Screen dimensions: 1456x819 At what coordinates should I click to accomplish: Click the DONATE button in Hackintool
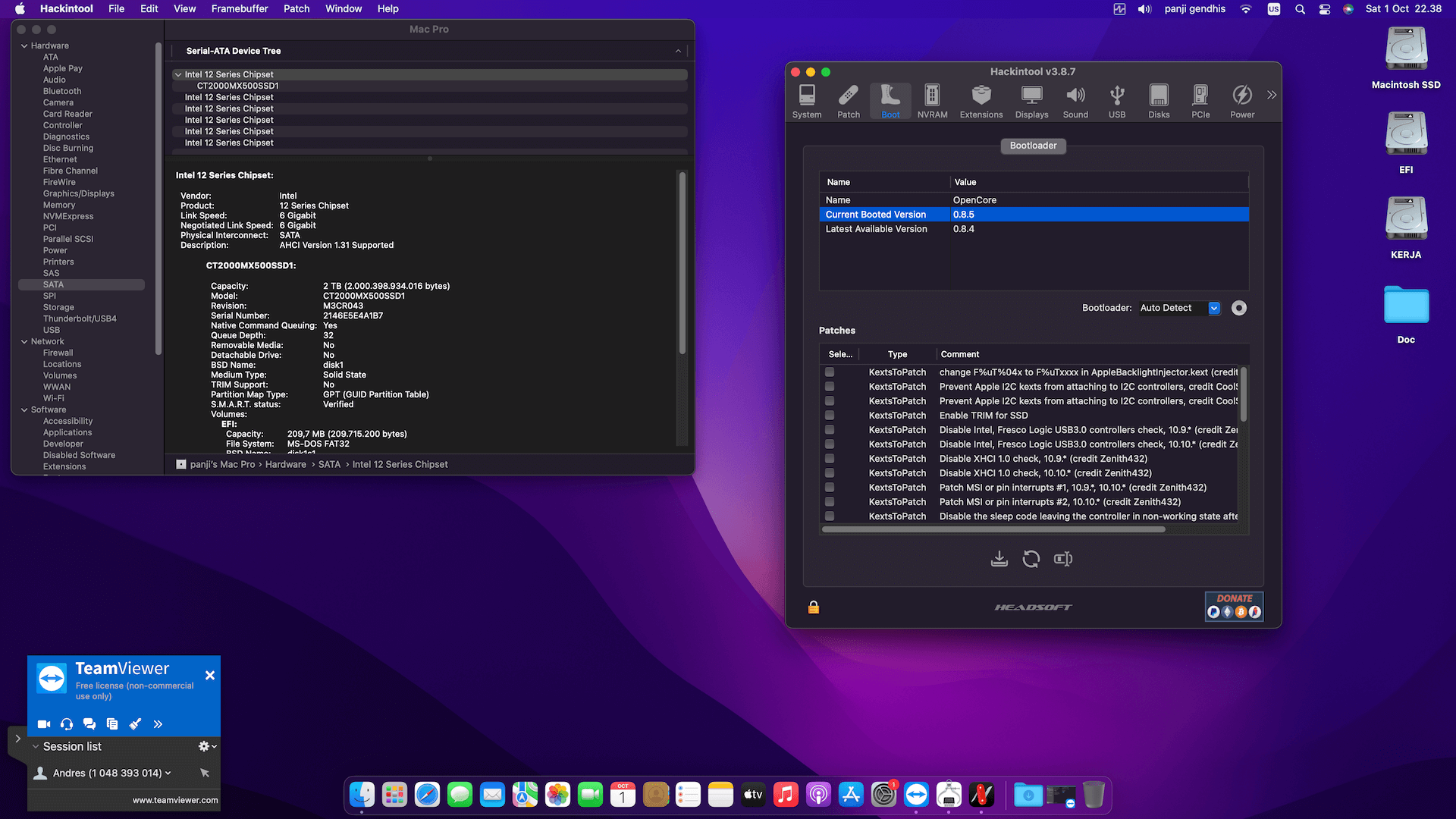[1234, 606]
